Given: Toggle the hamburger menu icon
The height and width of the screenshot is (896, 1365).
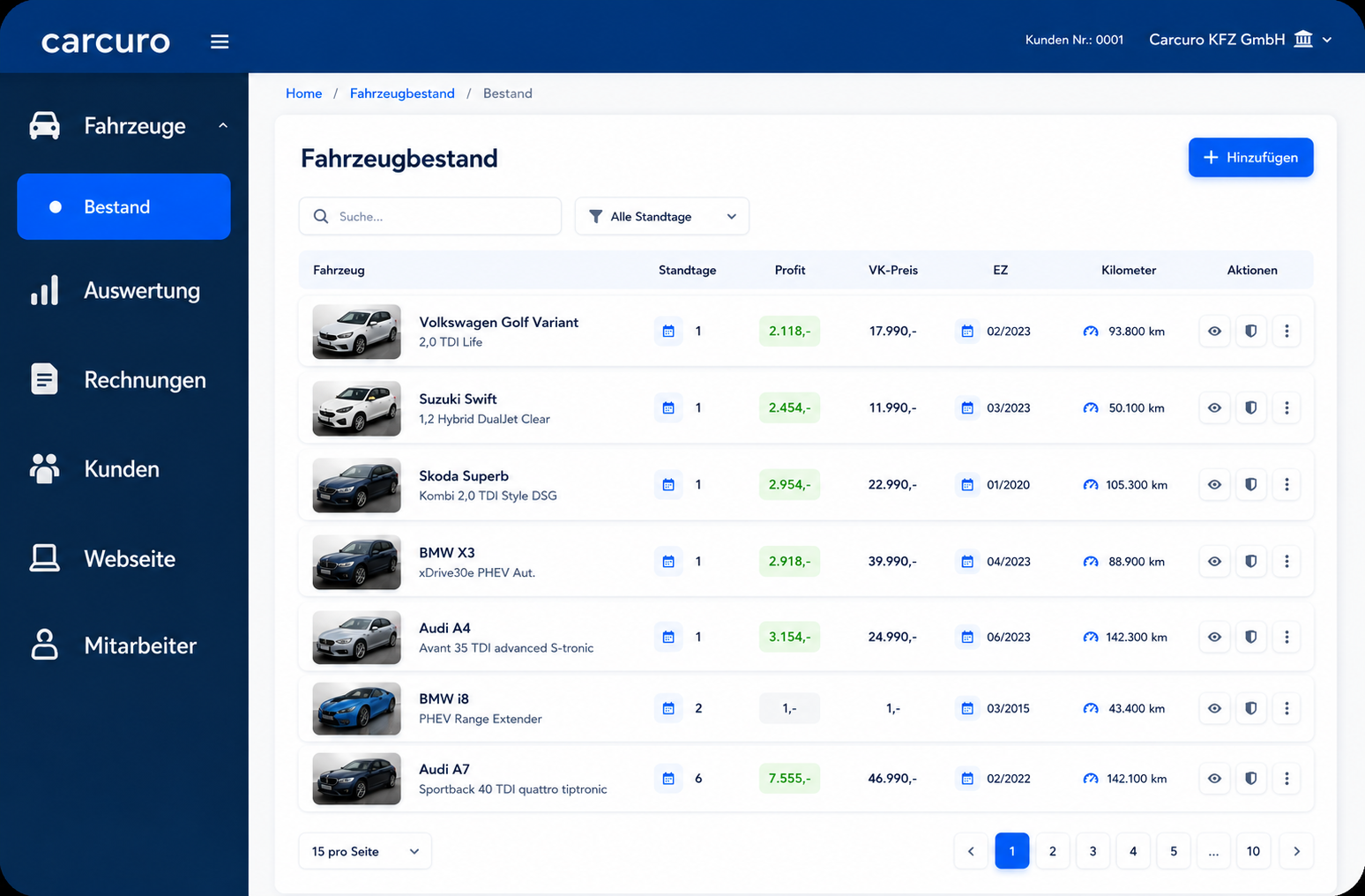Looking at the screenshot, I should point(220,41).
